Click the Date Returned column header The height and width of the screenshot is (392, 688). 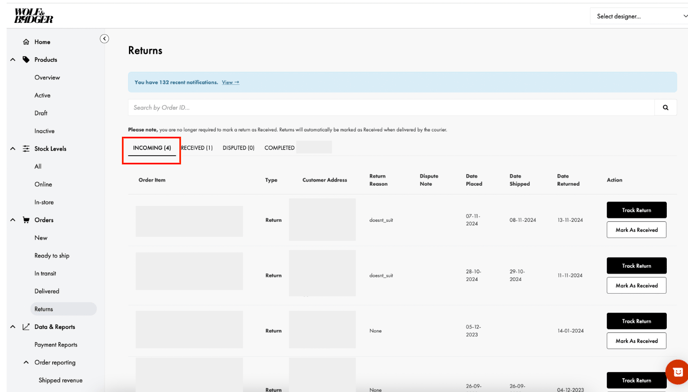(568, 180)
